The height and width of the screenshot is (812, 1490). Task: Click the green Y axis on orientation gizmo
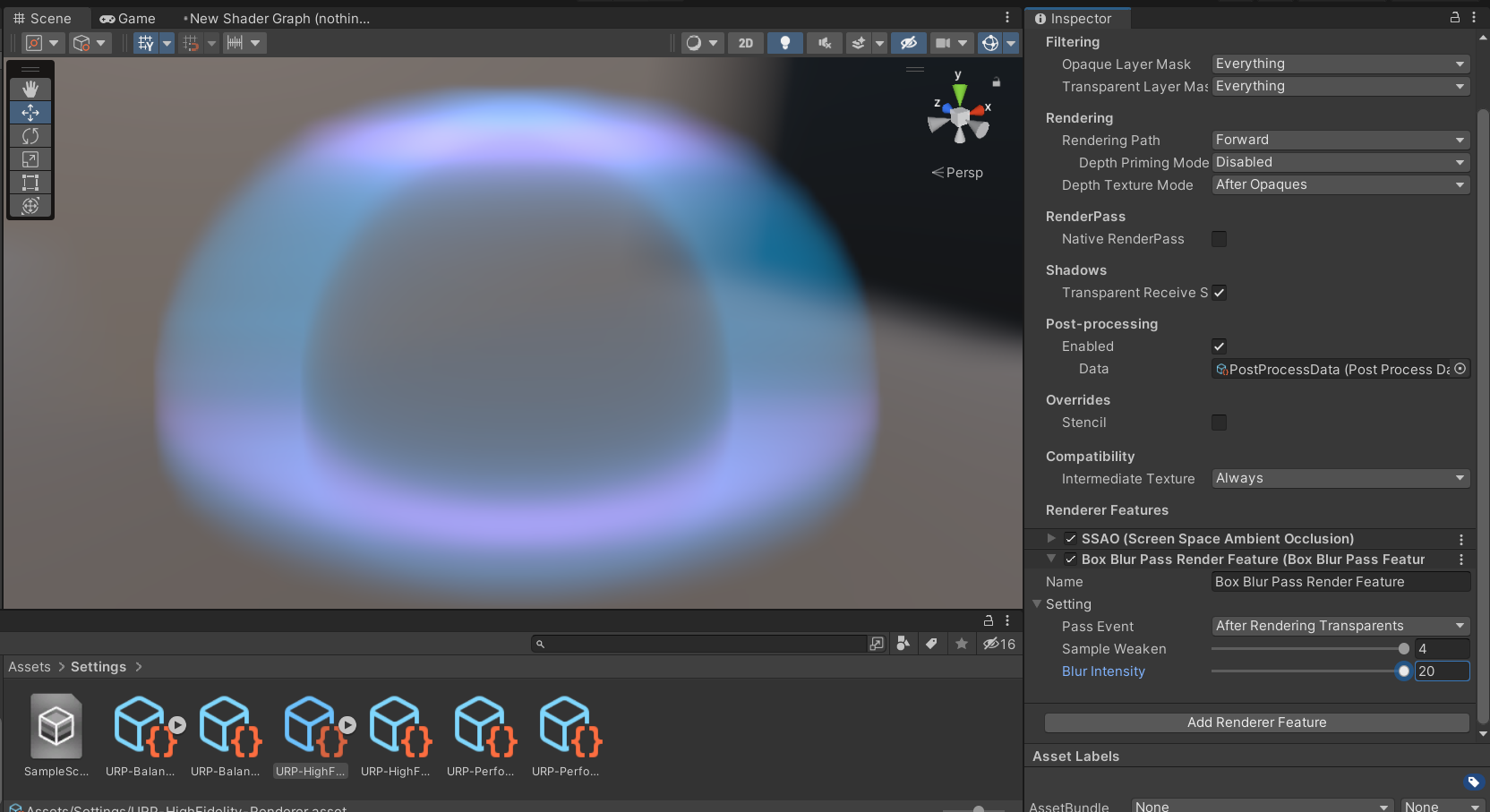tap(960, 93)
